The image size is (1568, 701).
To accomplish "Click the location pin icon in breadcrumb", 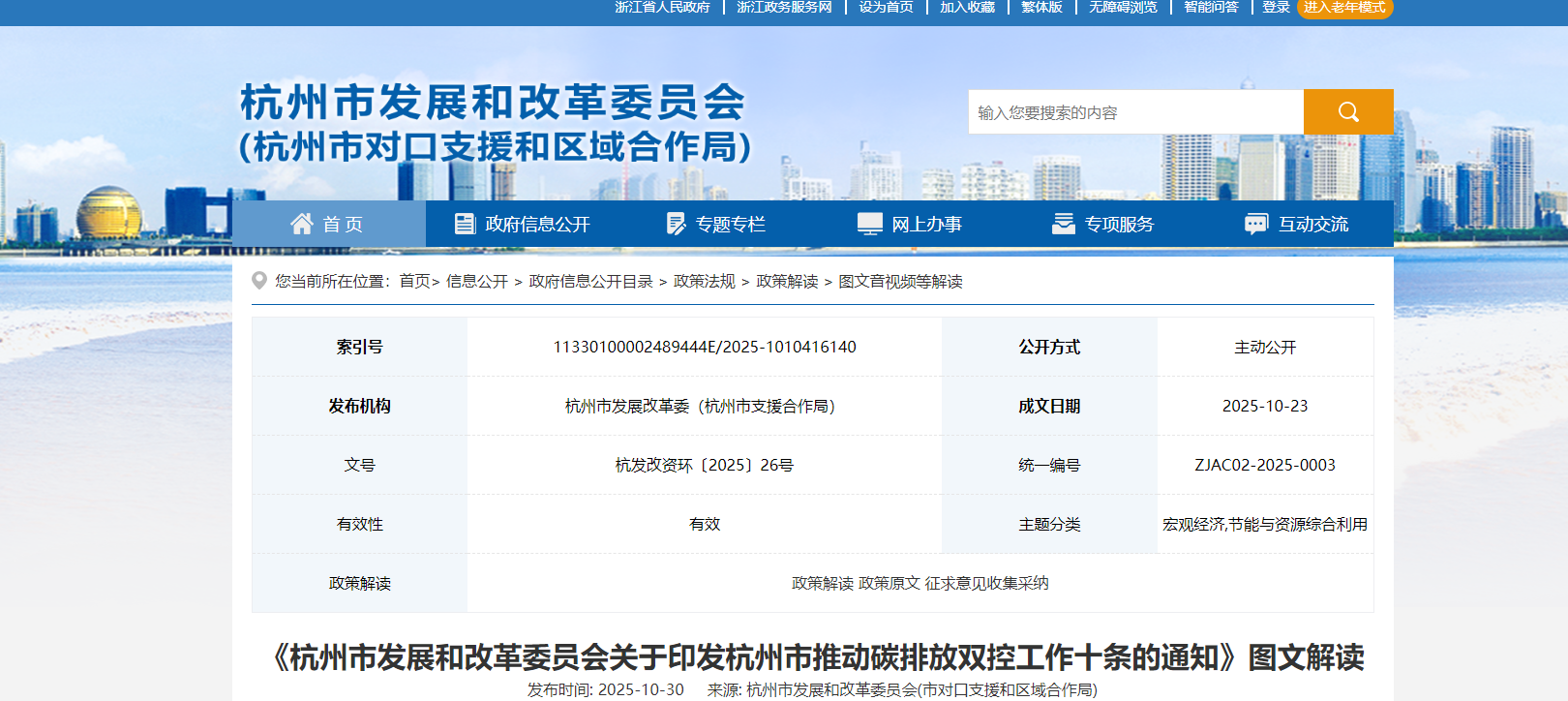I will tap(259, 281).
